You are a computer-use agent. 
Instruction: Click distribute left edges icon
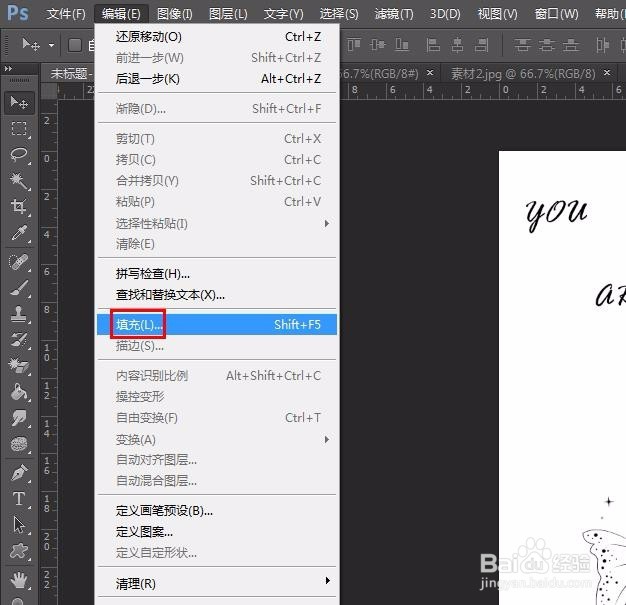(x=602, y=45)
